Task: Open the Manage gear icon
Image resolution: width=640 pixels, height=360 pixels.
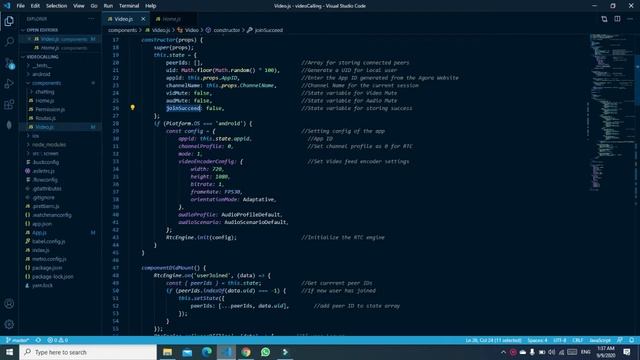Action: (9, 324)
